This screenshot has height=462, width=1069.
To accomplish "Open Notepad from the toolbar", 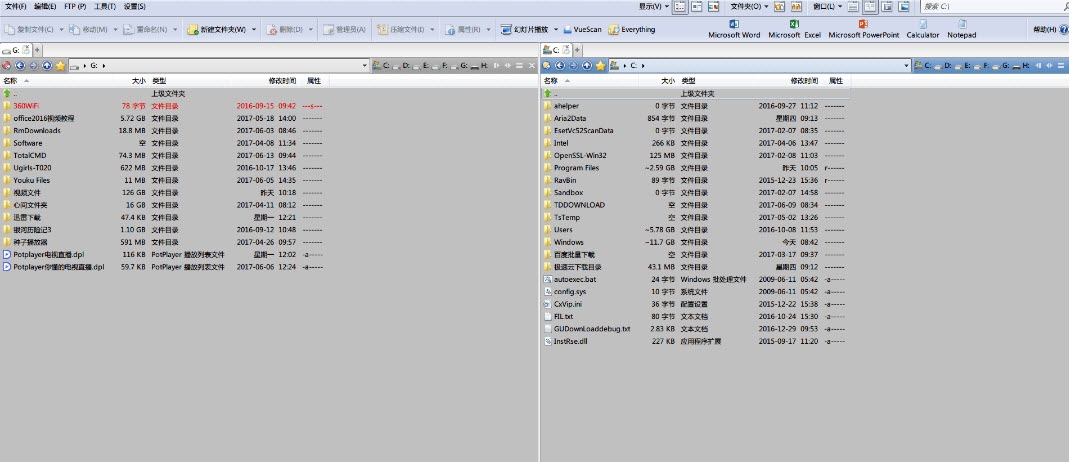I will (x=961, y=29).
